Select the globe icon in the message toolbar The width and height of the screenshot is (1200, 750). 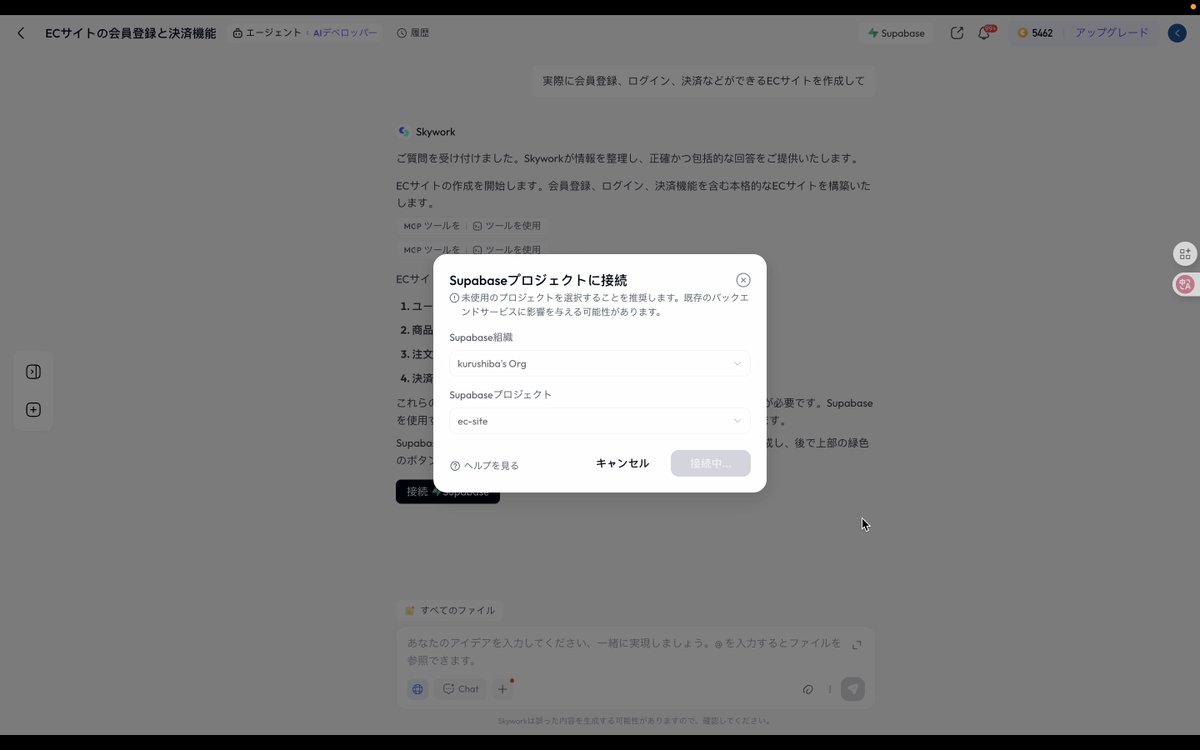click(418, 688)
